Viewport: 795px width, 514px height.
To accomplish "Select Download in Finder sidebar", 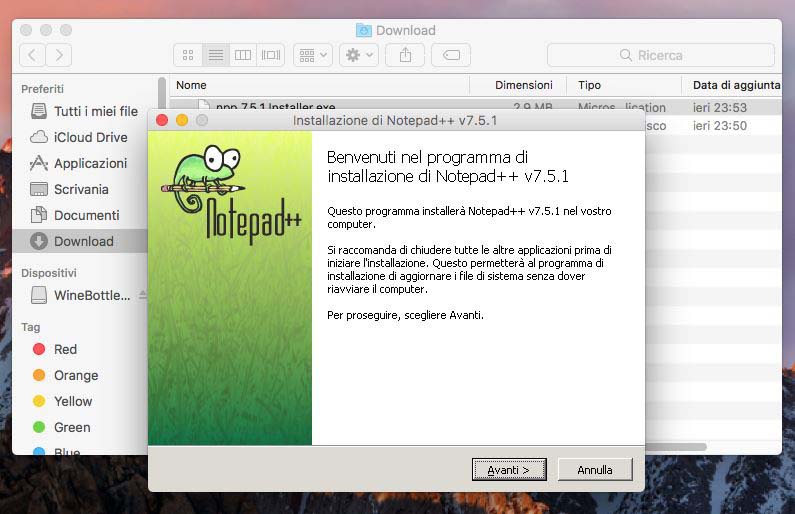I will (x=80, y=241).
